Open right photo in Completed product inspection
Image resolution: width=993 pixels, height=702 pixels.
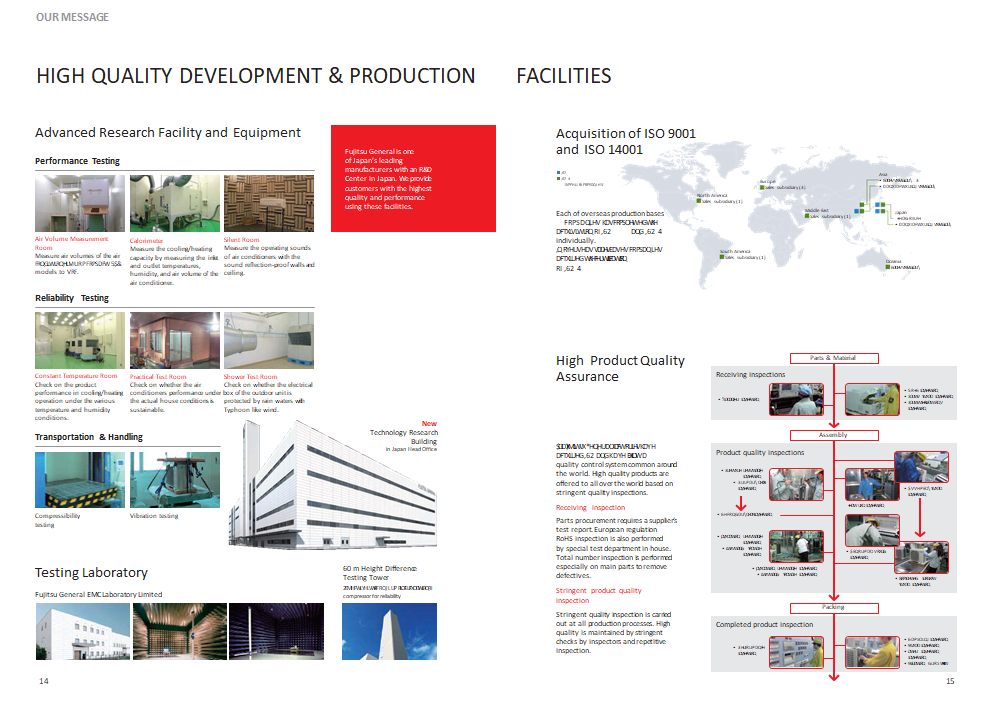pos(873,653)
